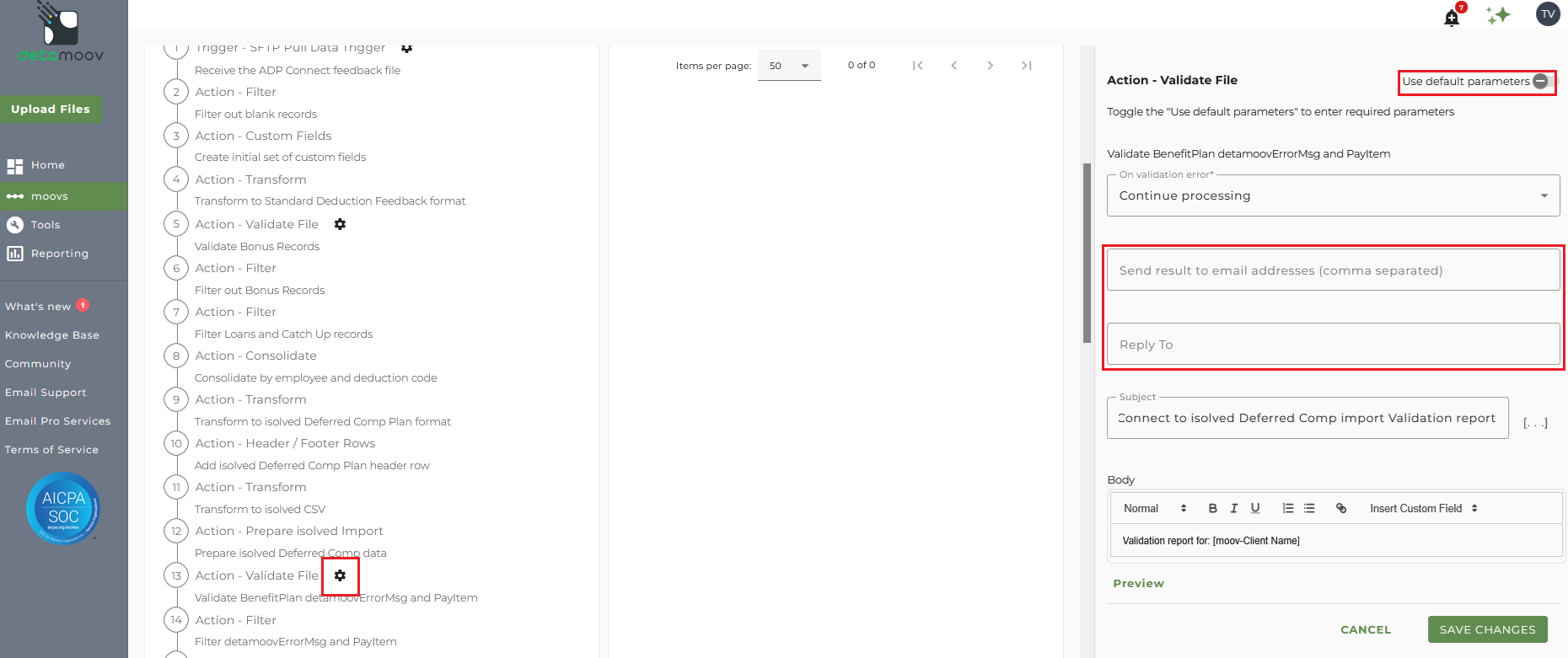Click the SAVE CHANGES button
This screenshot has height=658, width=1568.
[x=1487, y=629]
